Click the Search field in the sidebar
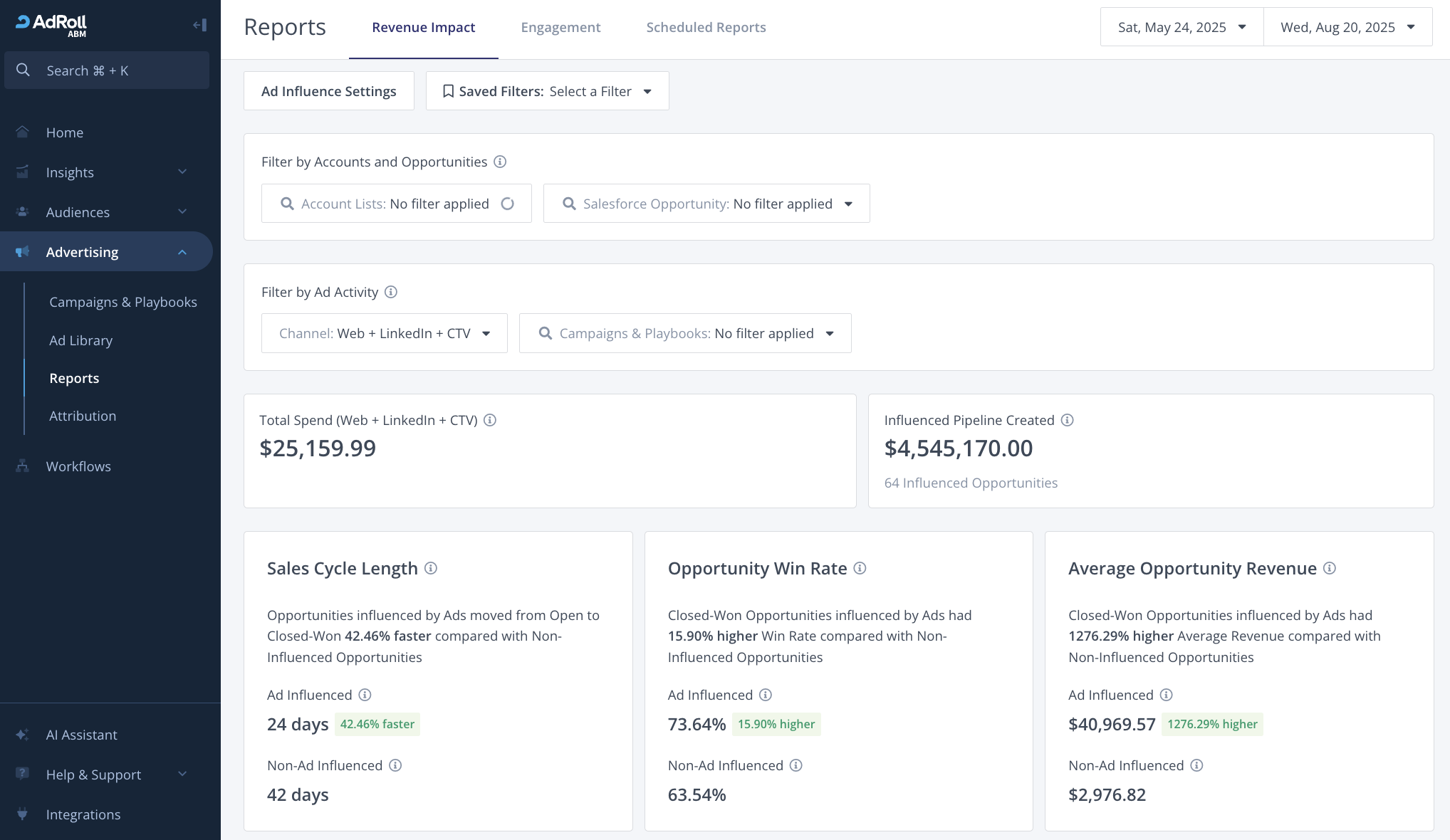This screenshot has width=1450, height=840. 107,70
